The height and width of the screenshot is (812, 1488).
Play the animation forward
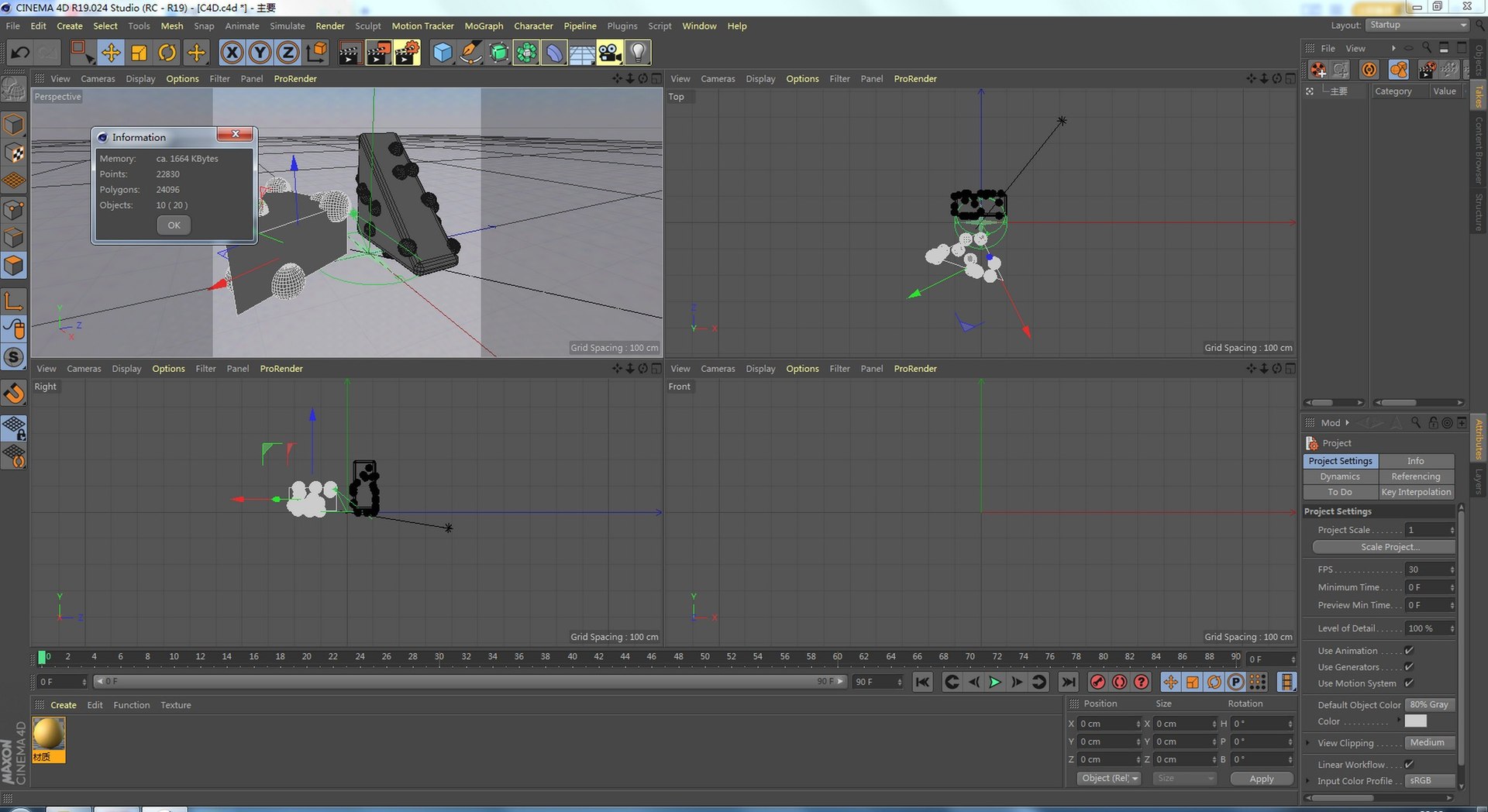(995, 682)
